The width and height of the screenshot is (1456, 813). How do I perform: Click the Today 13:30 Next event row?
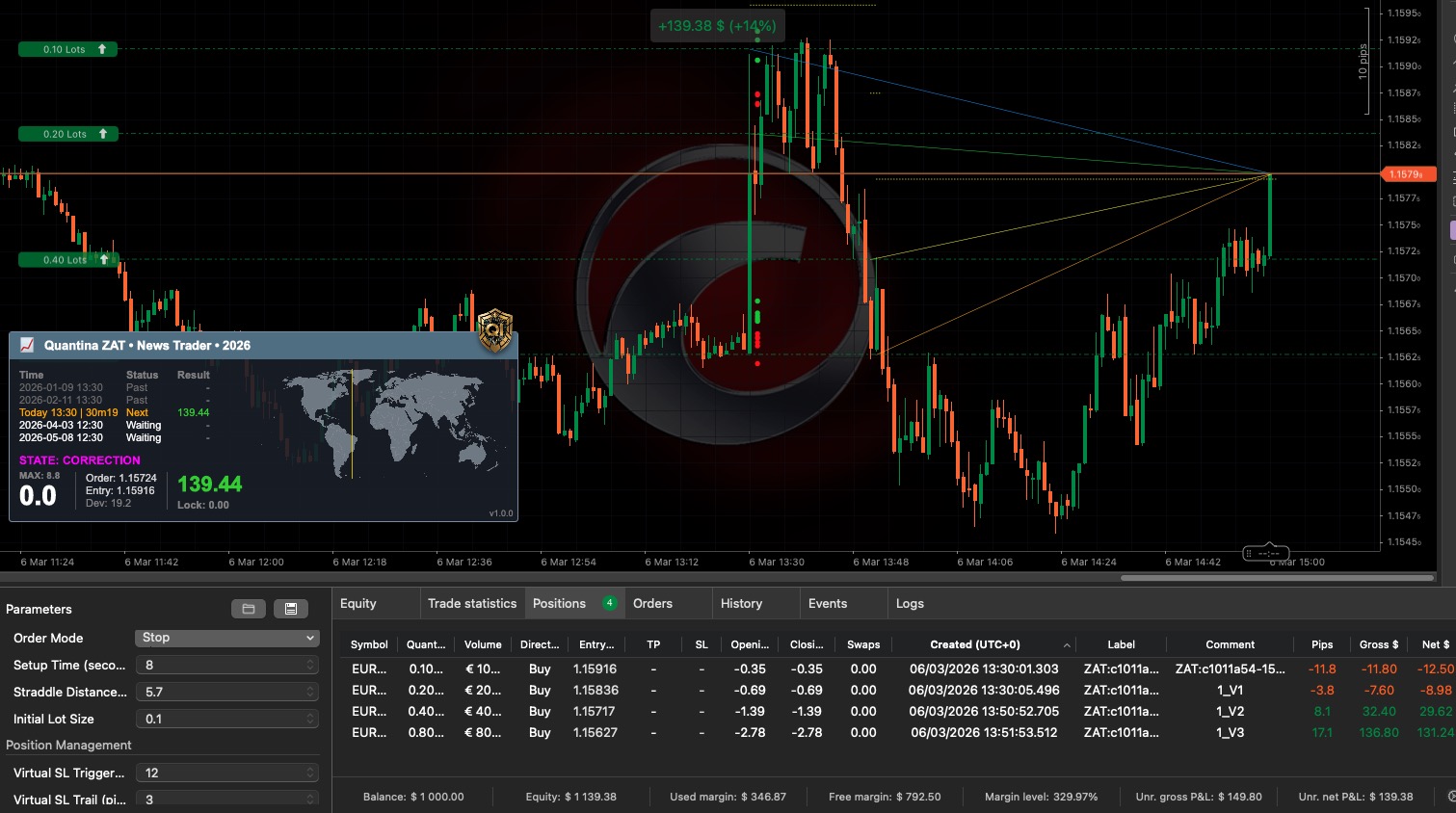pyautogui.click(x=114, y=412)
